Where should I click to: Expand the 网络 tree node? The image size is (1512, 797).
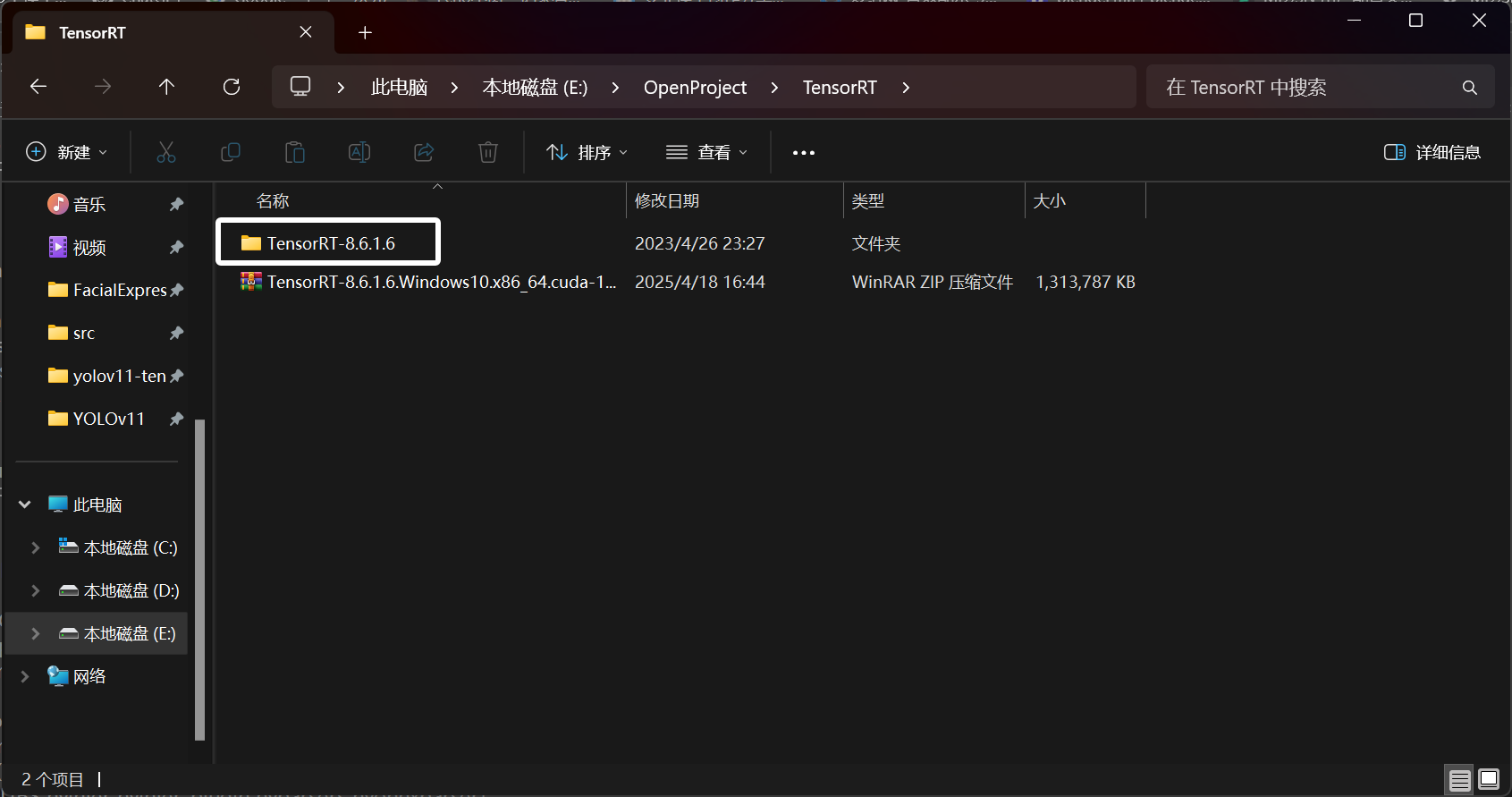25,676
